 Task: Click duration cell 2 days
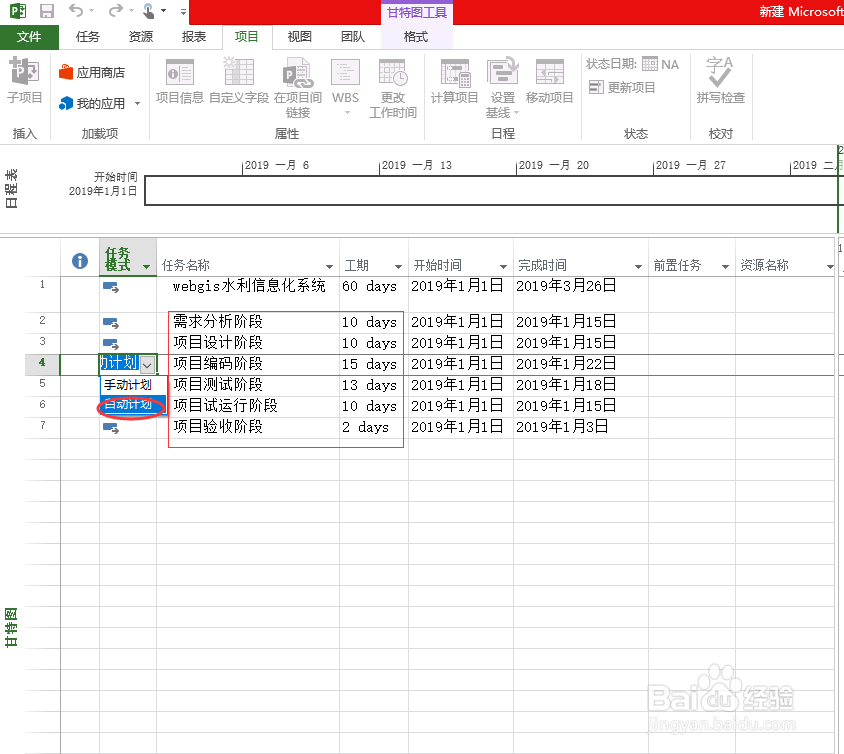pos(365,427)
